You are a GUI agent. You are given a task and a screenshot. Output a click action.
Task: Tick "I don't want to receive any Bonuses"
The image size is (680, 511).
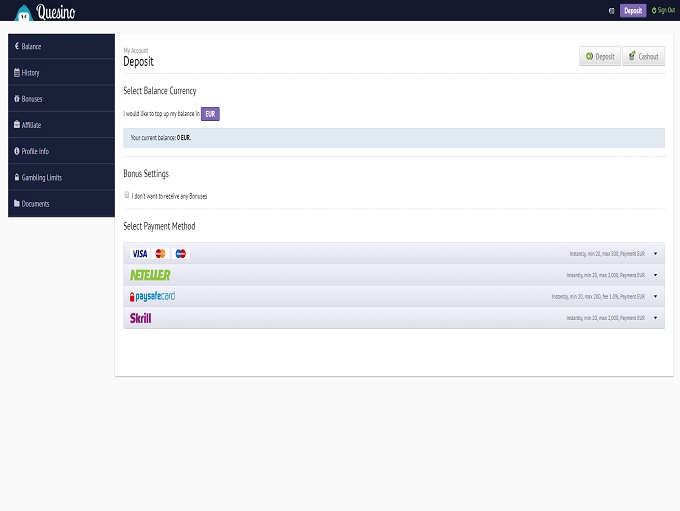click(x=127, y=196)
